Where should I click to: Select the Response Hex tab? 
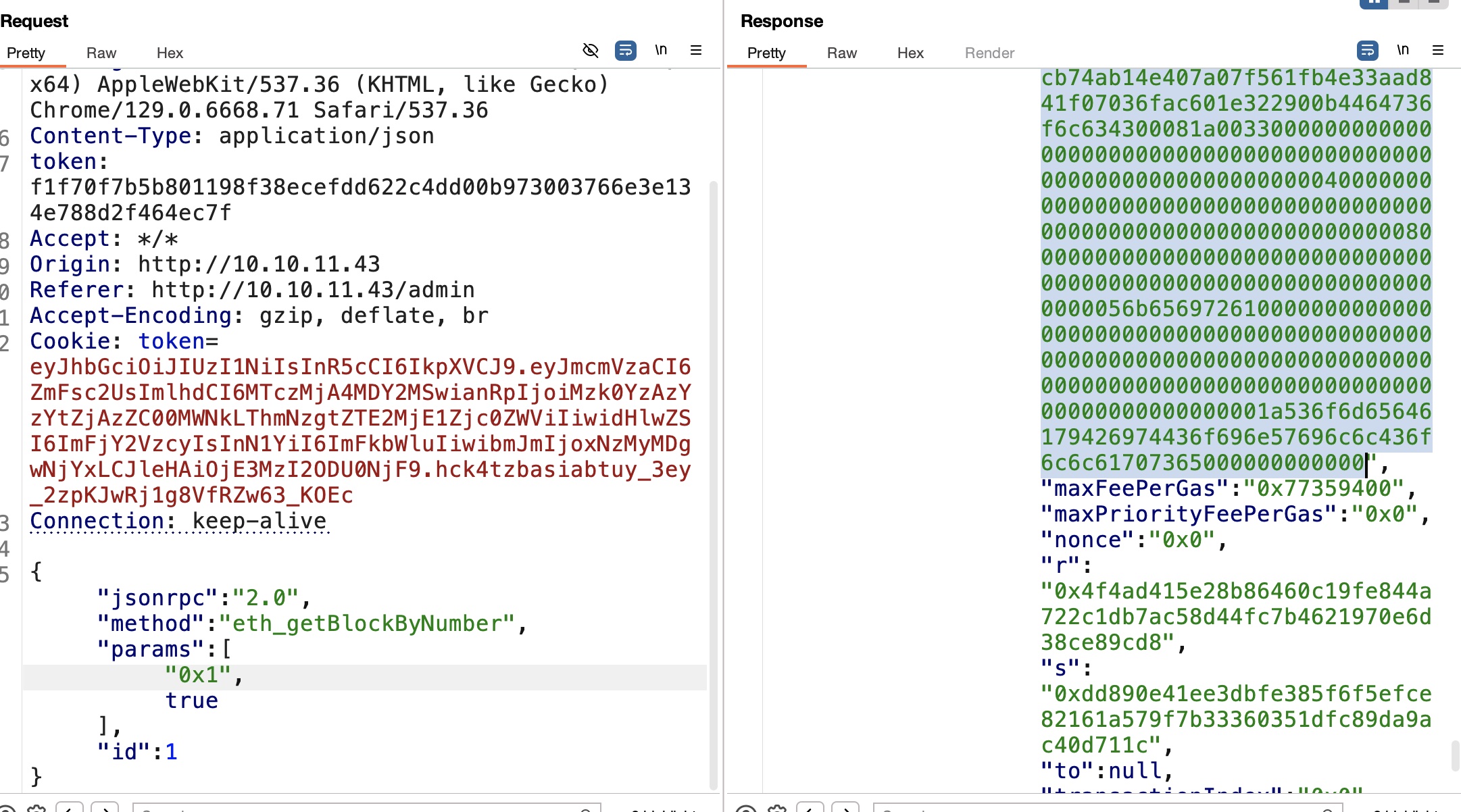click(910, 53)
